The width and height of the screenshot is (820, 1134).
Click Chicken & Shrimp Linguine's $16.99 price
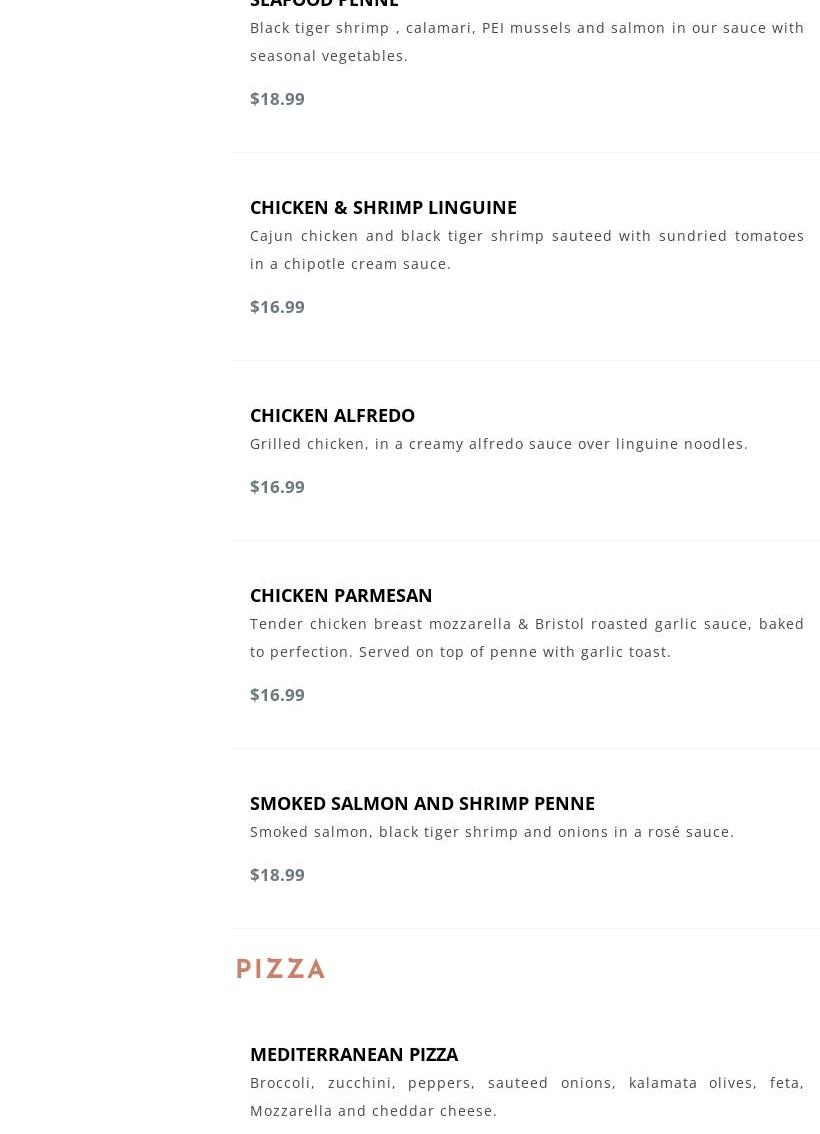pyautogui.click(x=277, y=306)
